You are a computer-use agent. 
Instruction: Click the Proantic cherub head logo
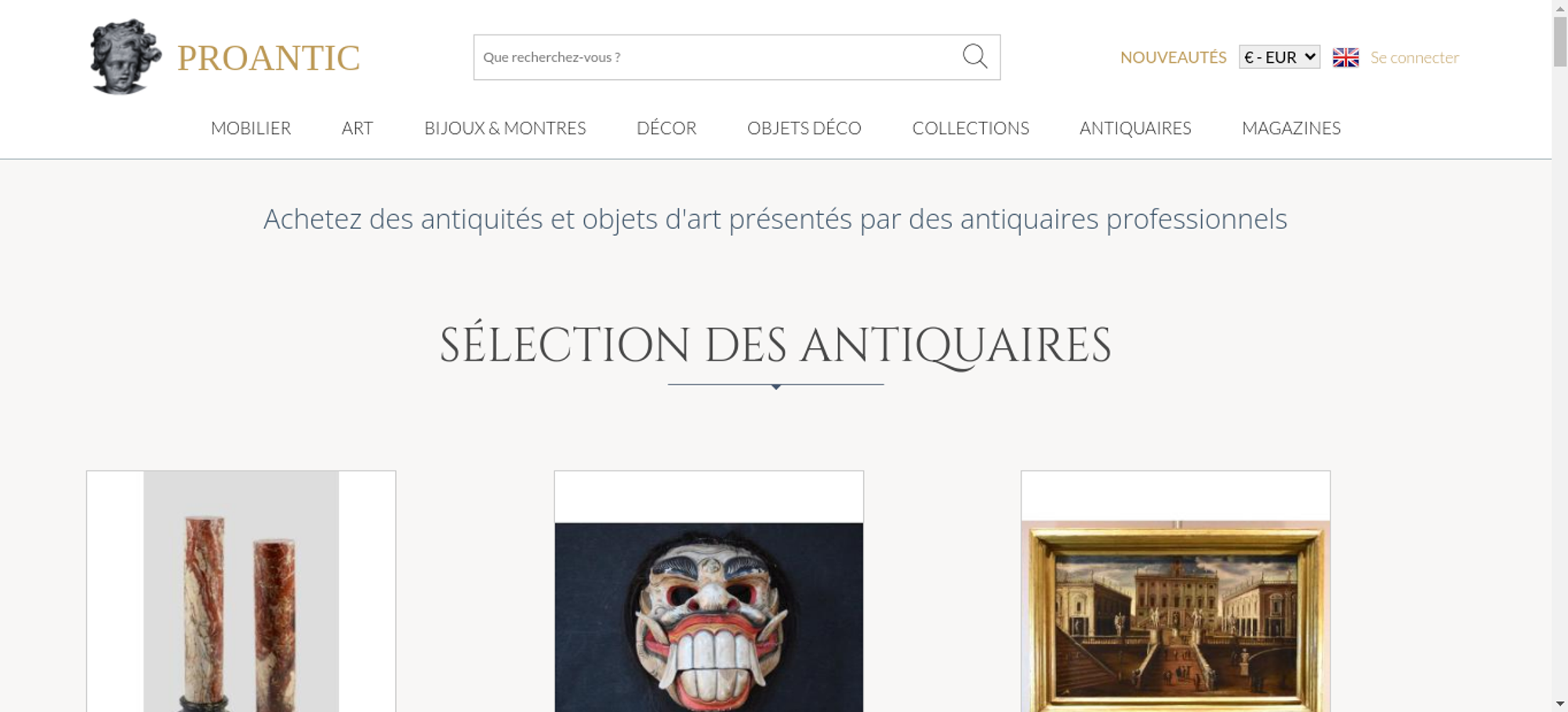click(125, 56)
